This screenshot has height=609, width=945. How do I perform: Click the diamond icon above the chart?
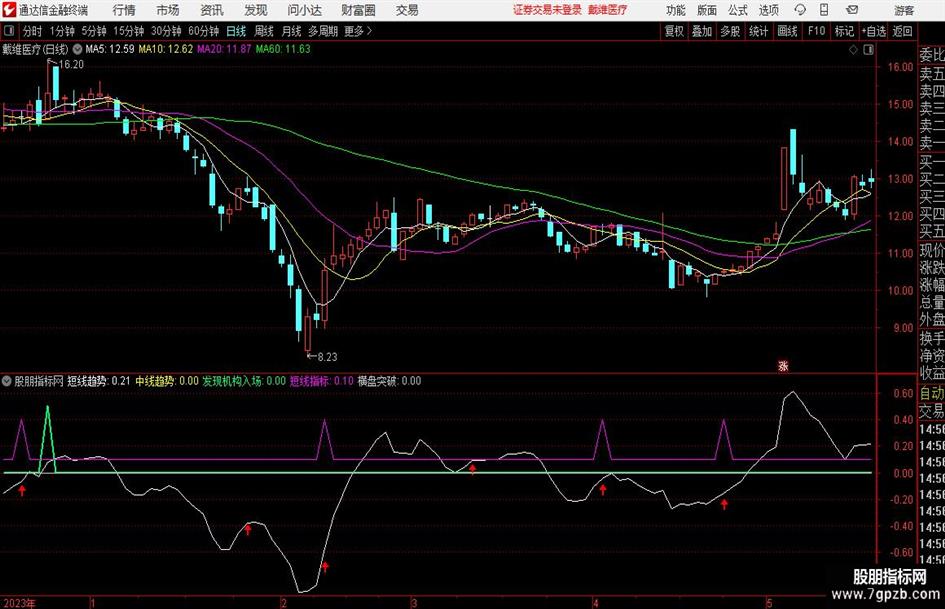853,50
